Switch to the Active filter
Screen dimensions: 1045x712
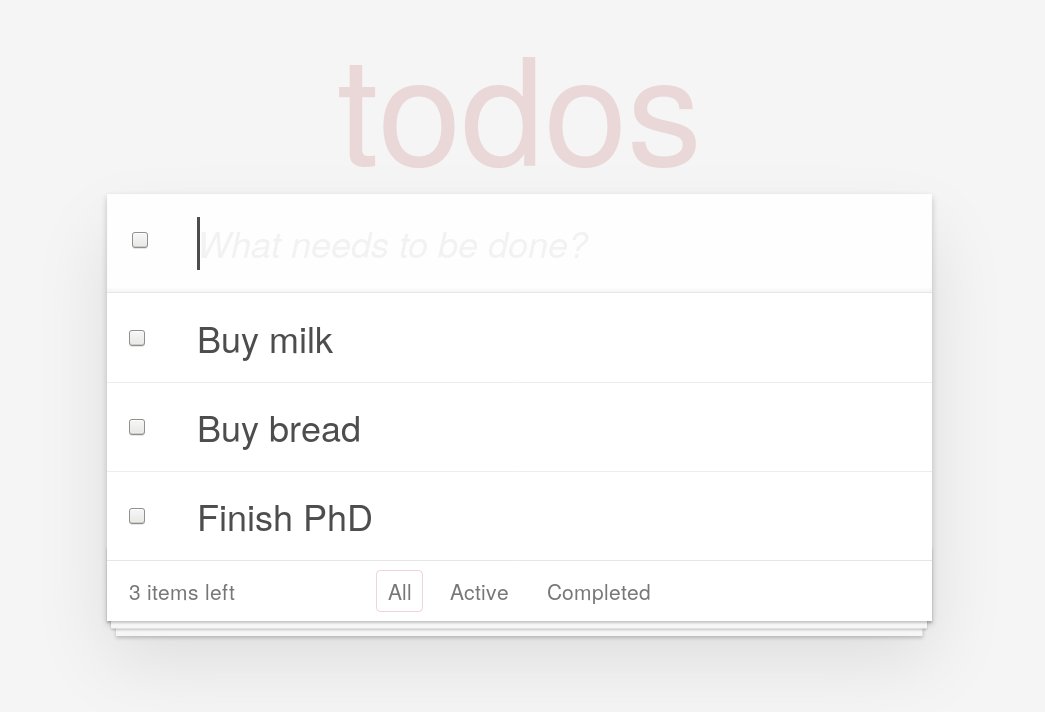(x=479, y=592)
